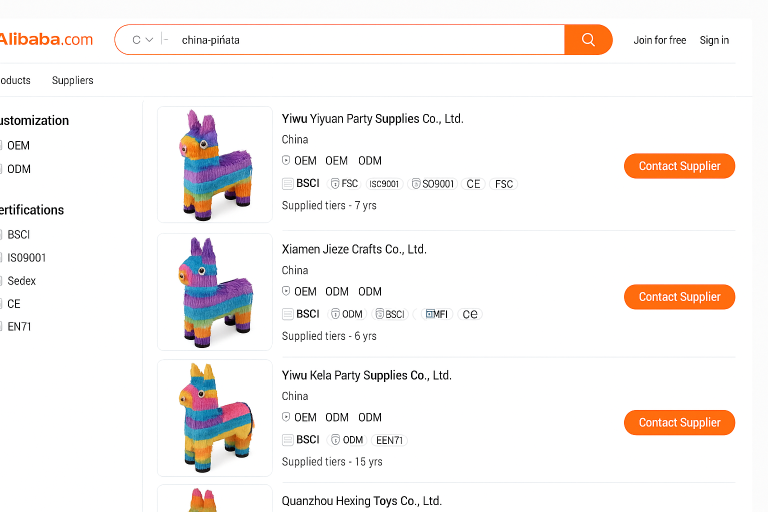Click certificate icon before Xiamen Jieze BSCI
768x512 pixels.
288,314
